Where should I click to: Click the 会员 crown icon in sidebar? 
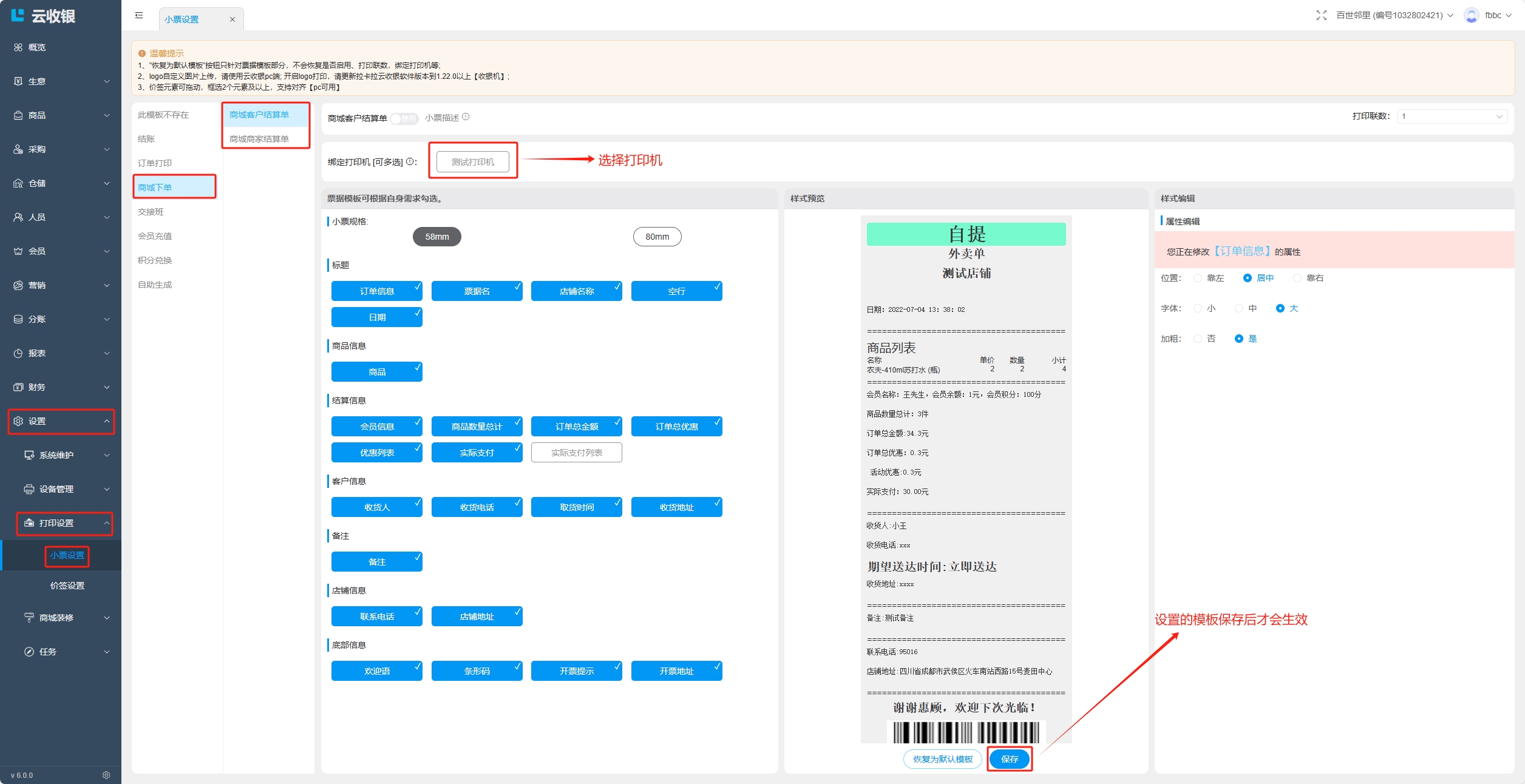[x=18, y=251]
